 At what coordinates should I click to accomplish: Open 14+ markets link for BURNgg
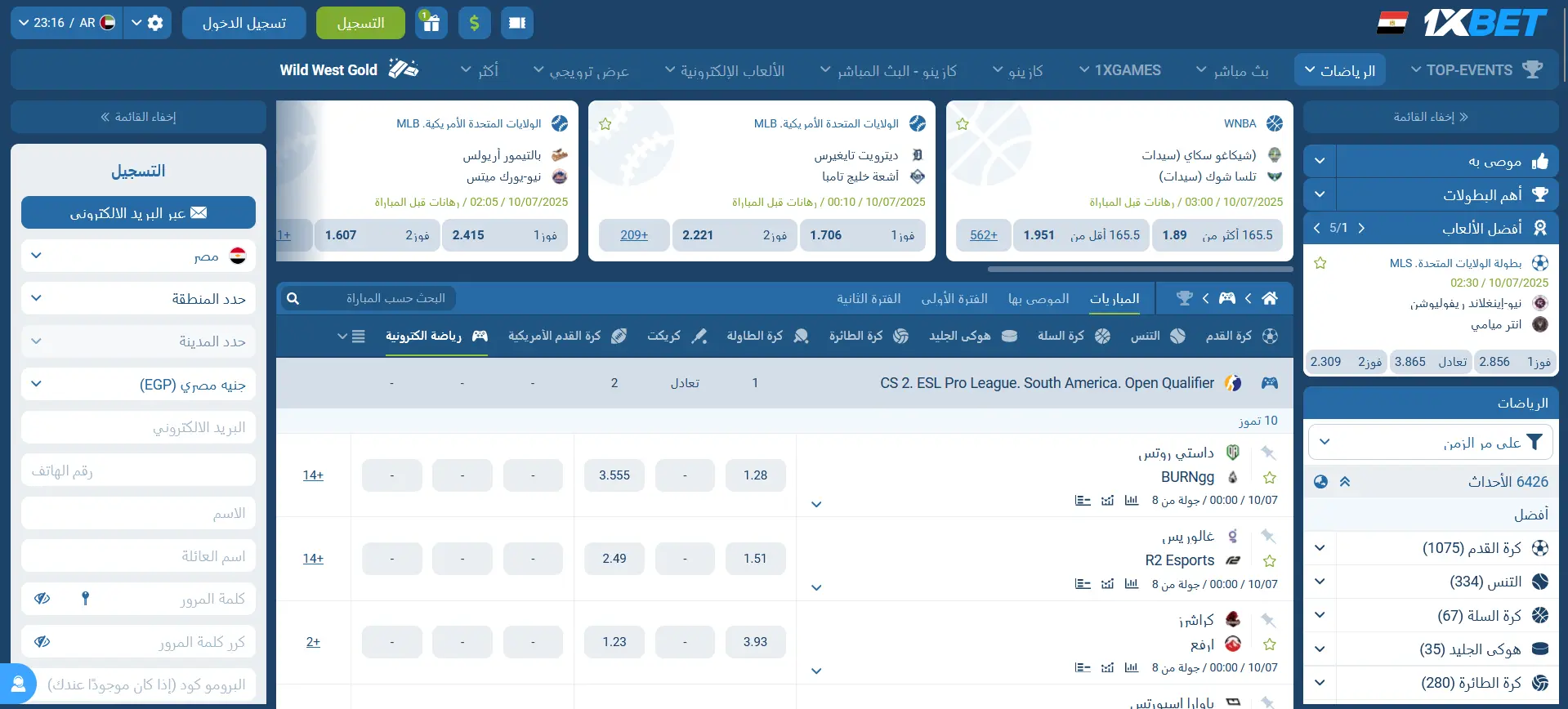tap(313, 475)
